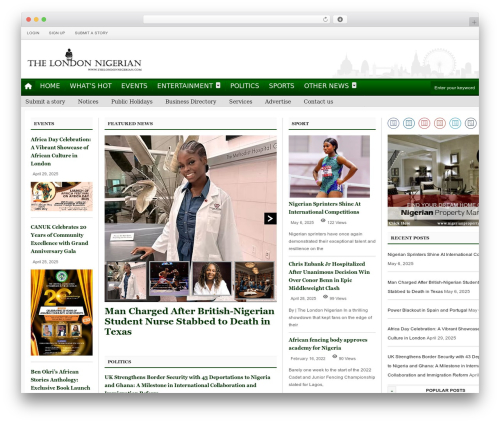Select the boxing match slider thumbnail

169,279
